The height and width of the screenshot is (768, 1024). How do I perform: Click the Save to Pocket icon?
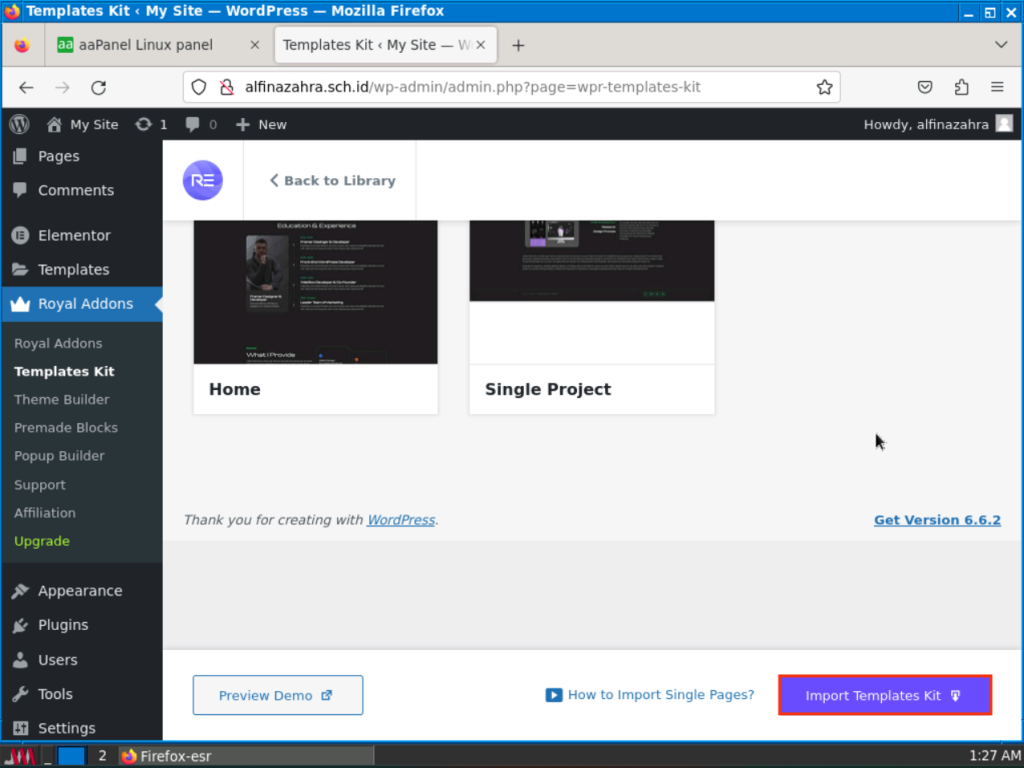pos(926,87)
